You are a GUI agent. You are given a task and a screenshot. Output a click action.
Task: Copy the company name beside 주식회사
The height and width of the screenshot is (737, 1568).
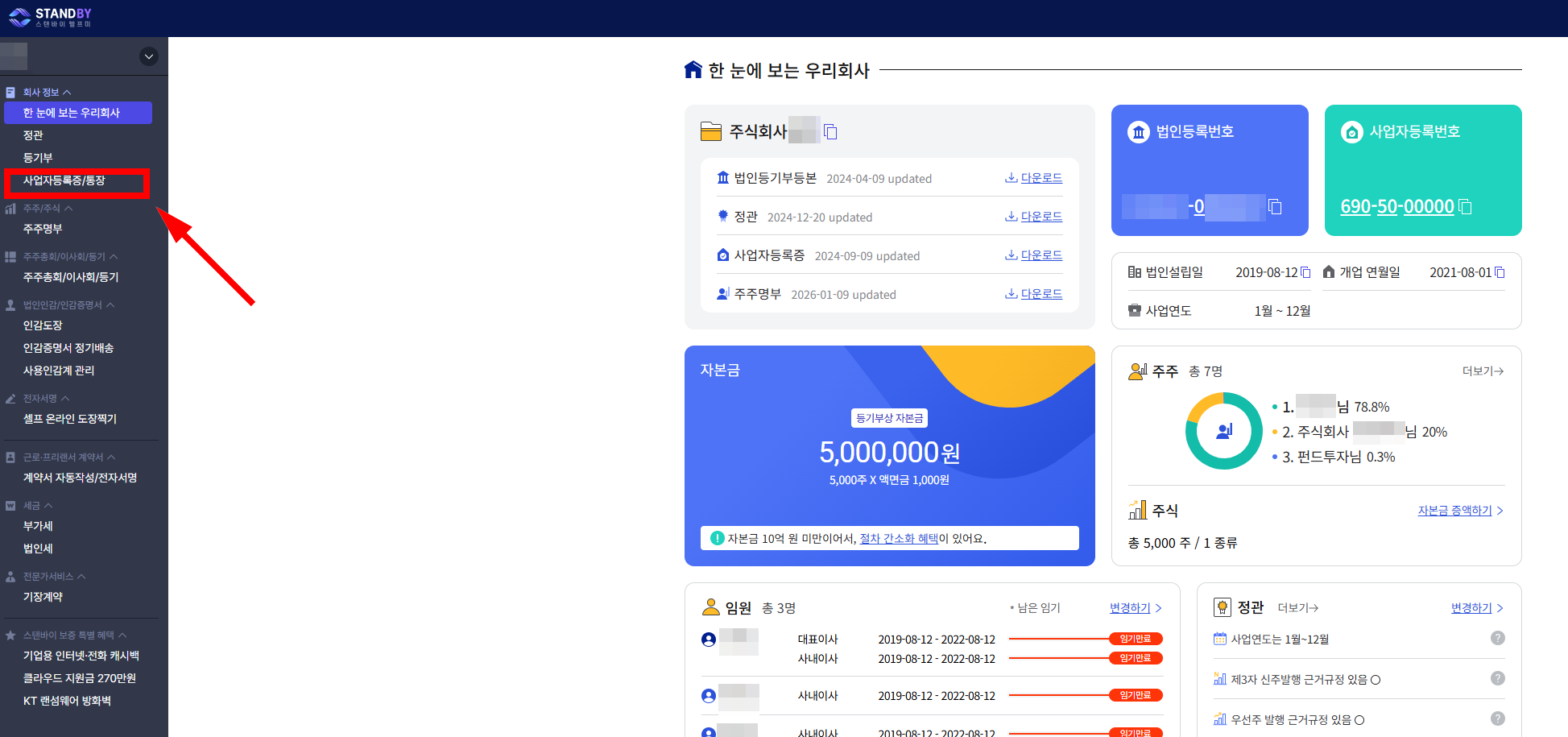pyautogui.click(x=831, y=130)
